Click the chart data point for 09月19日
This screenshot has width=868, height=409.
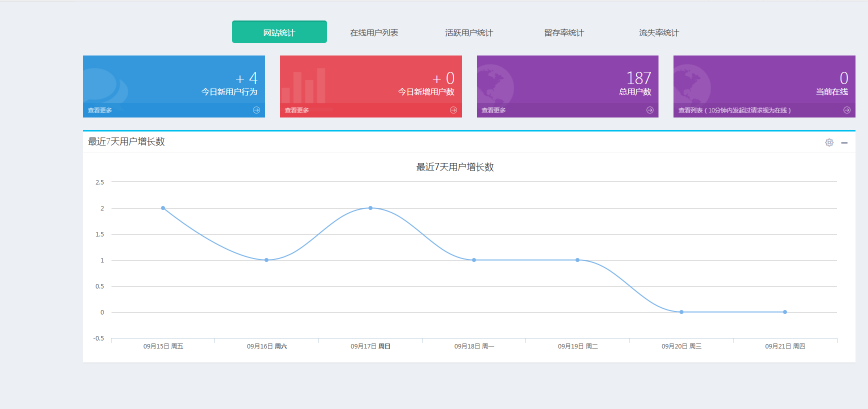[577, 260]
